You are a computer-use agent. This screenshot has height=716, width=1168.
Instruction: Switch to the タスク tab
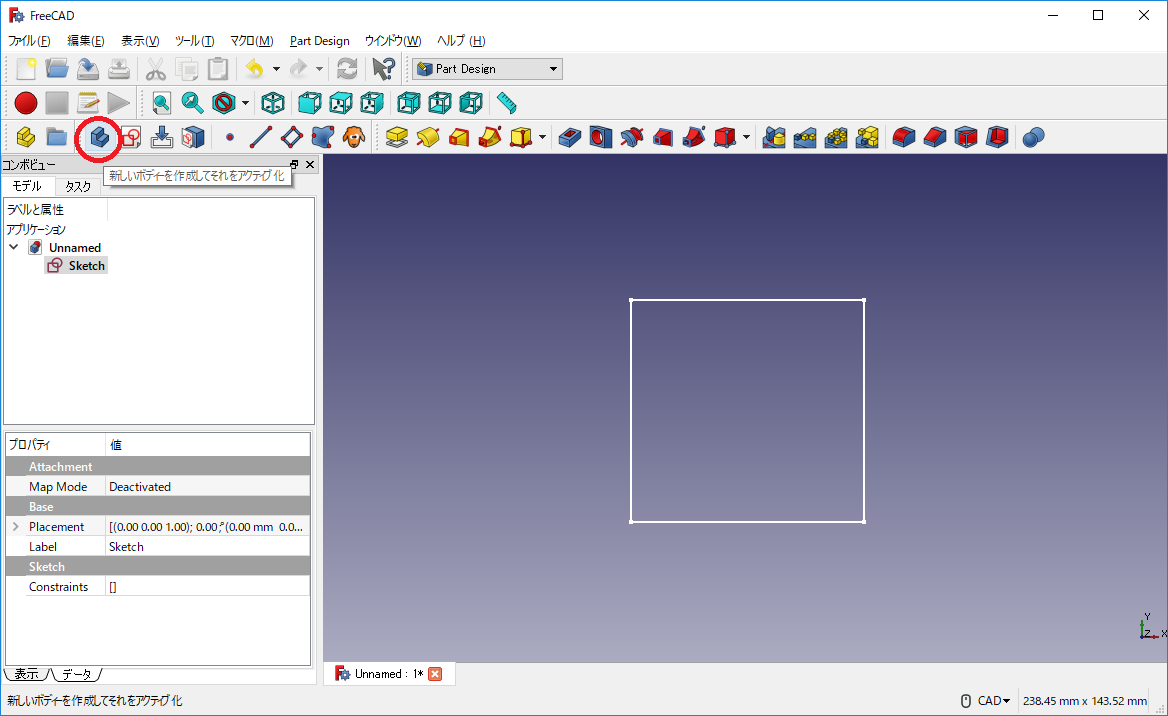click(x=77, y=186)
